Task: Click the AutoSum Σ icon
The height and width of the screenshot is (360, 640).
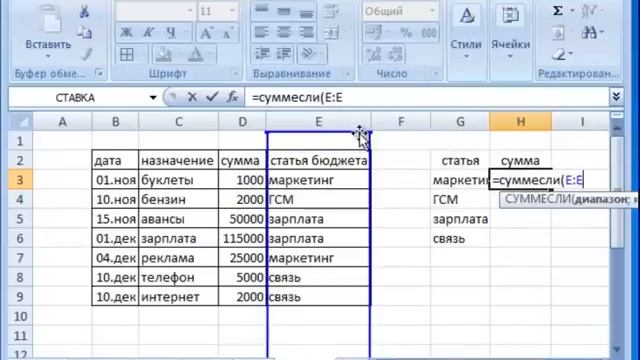Action: coord(558,11)
